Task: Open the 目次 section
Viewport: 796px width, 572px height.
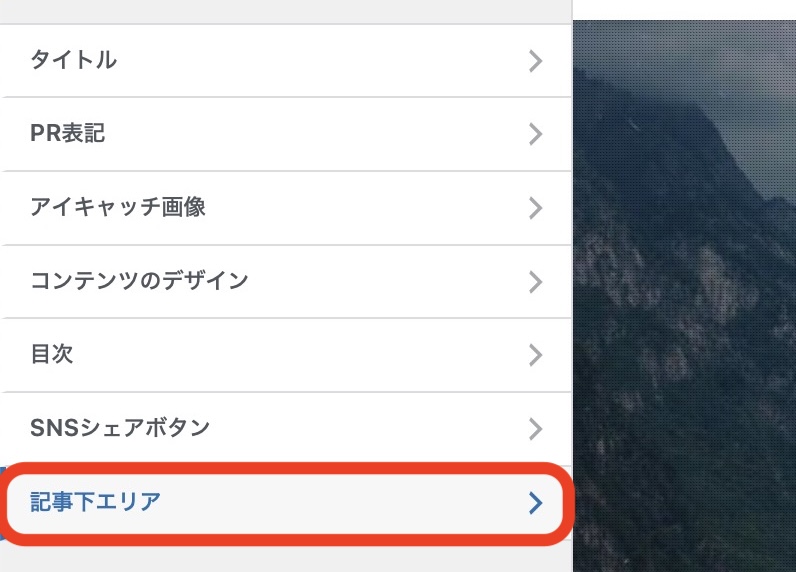Action: click(52, 355)
